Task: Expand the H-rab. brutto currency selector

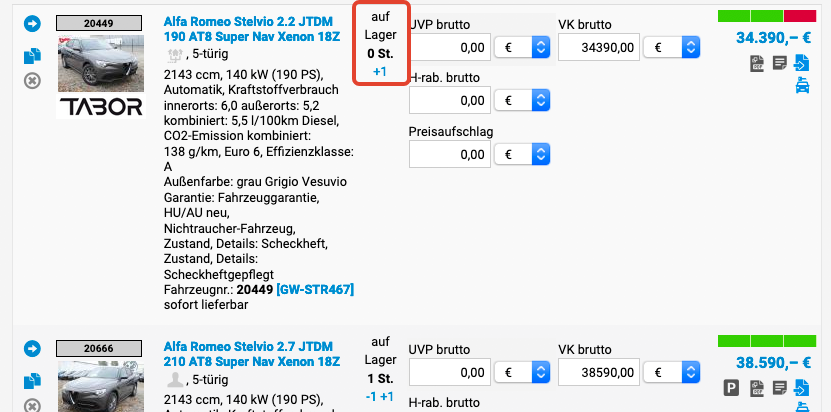Action: (541, 101)
